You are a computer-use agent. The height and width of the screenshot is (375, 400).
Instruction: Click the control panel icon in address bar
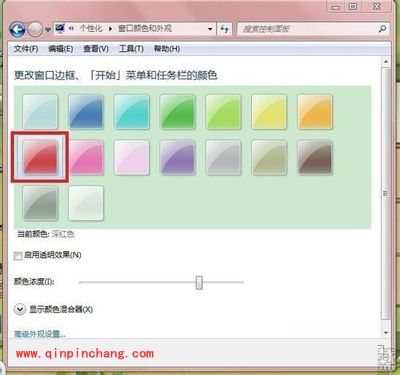pyautogui.click(x=60, y=29)
